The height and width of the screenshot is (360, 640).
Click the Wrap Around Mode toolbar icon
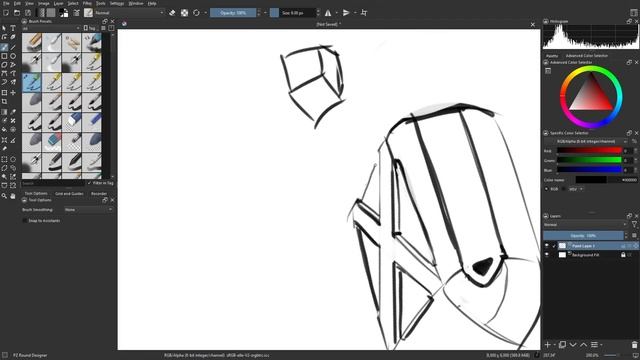tap(364, 13)
